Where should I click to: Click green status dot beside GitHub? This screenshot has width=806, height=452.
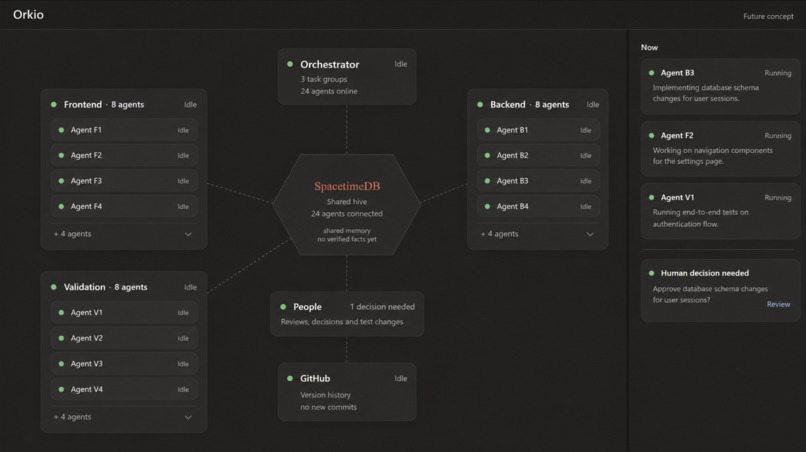pos(290,378)
